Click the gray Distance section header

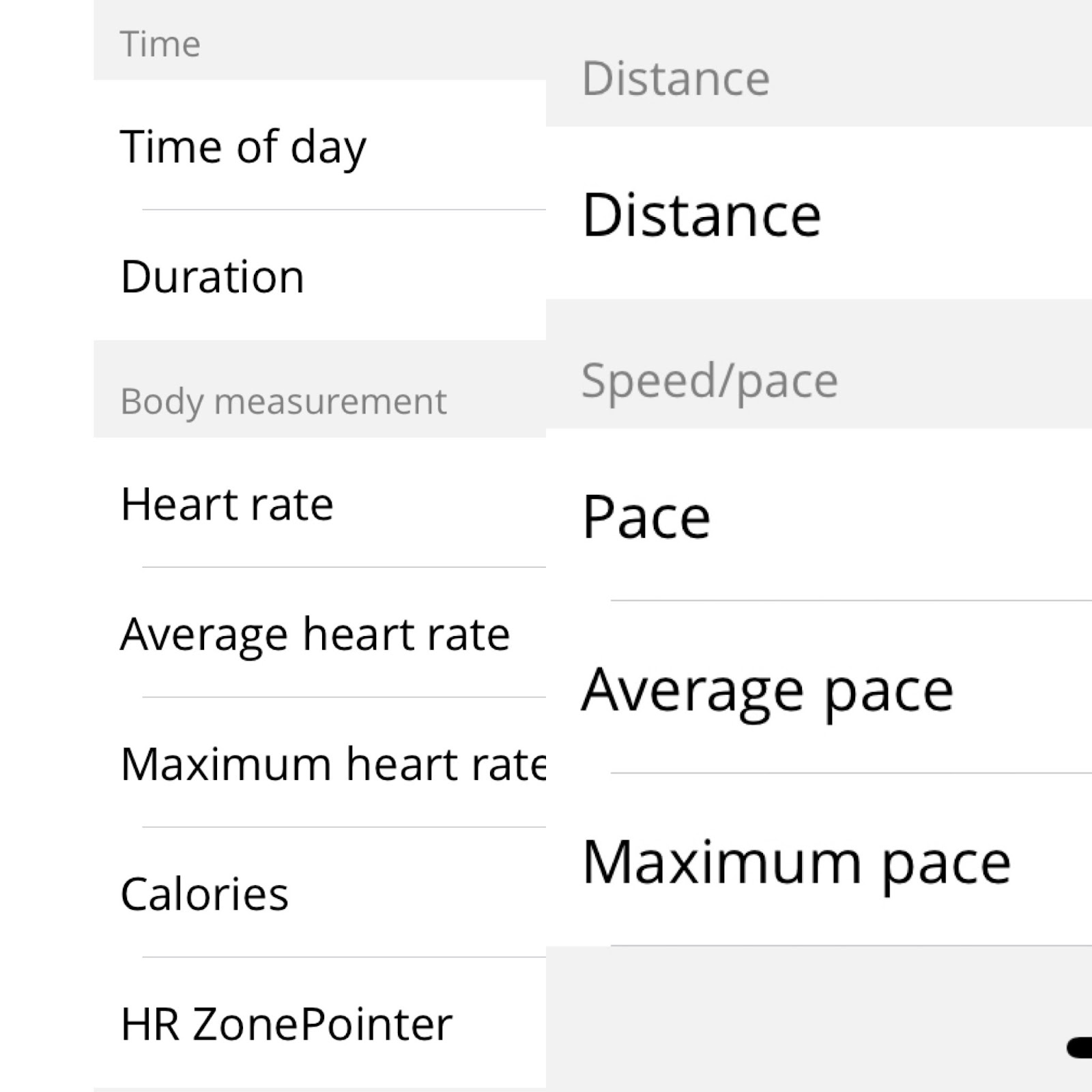pyautogui.click(x=676, y=78)
